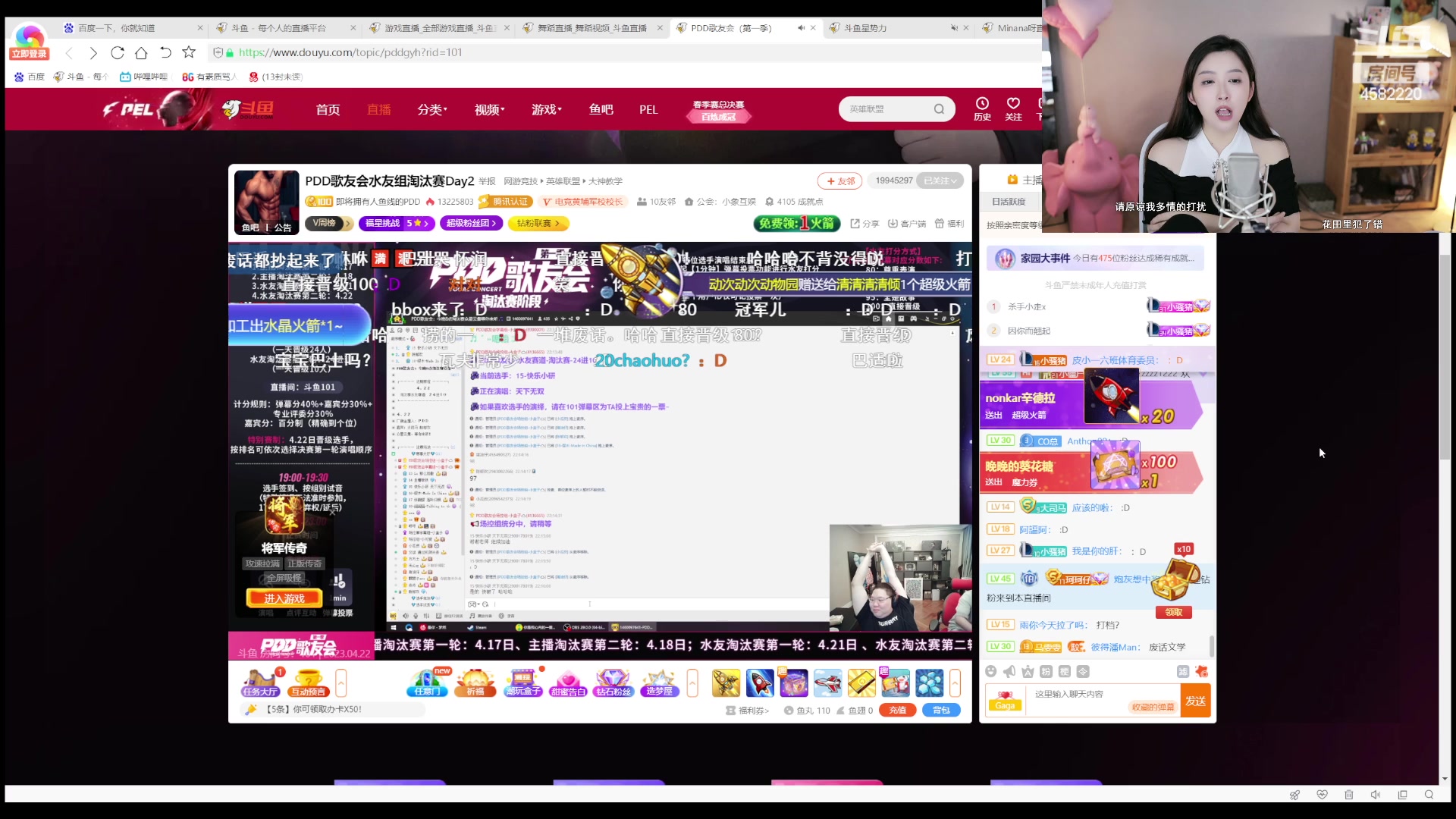Select the red rocket gift icon
The height and width of the screenshot is (819, 1456).
(760, 683)
